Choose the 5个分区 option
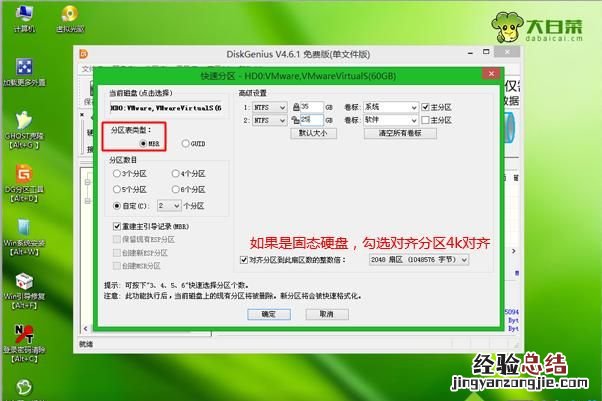Viewport: 602px width, 401px height. [130, 189]
